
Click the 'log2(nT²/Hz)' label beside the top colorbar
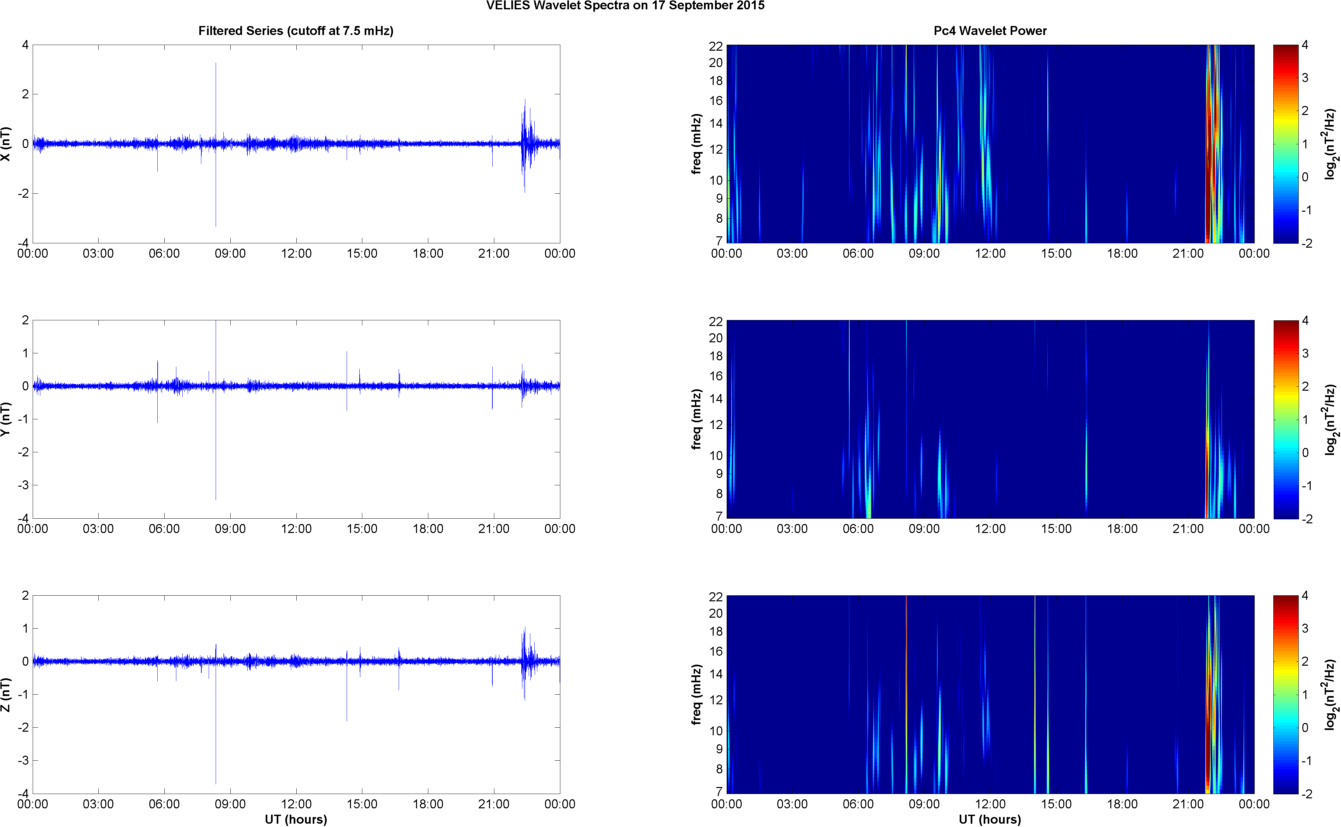tap(1329, 144)
